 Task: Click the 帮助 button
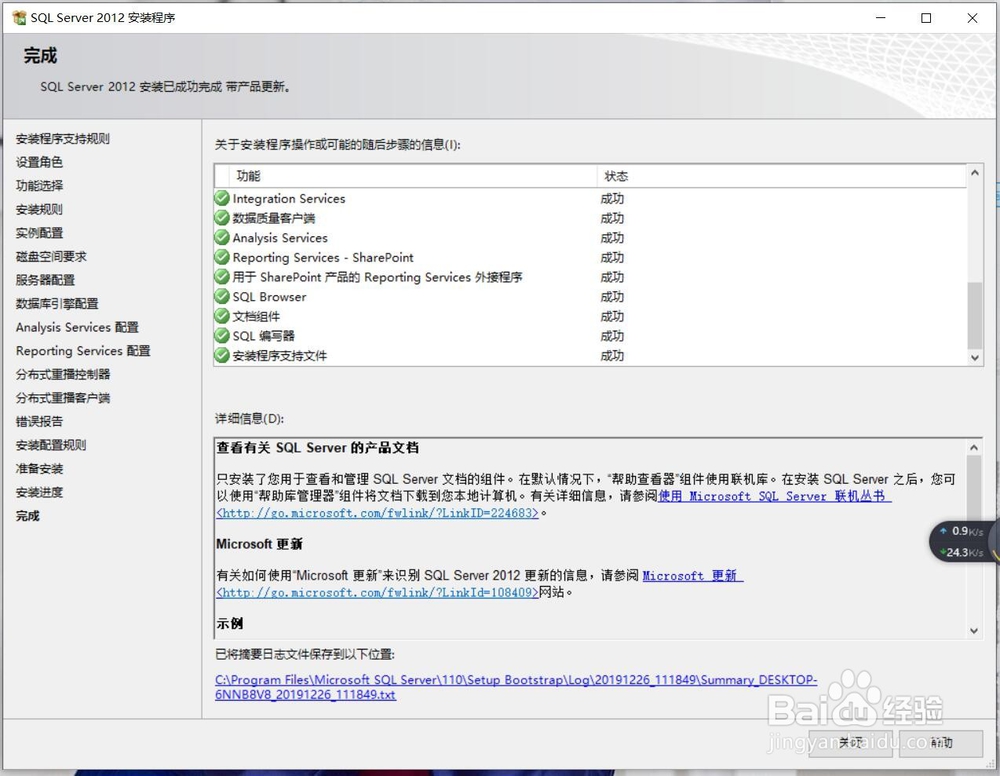tap(941, 743)
